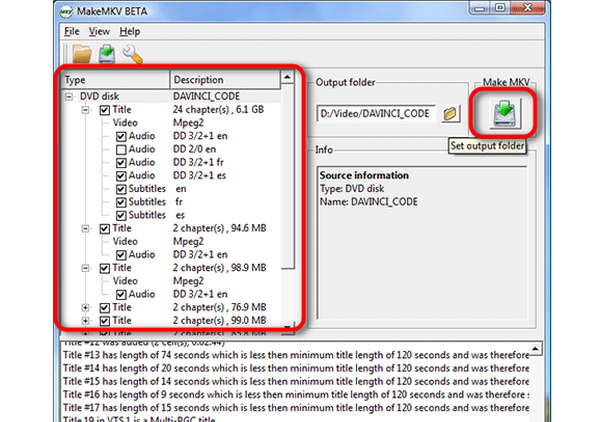Expand the 76.9 MB title node
Image resolution: width=600 pixels, height=422 pixels.
pyautogui.click(x=85, y=308)
